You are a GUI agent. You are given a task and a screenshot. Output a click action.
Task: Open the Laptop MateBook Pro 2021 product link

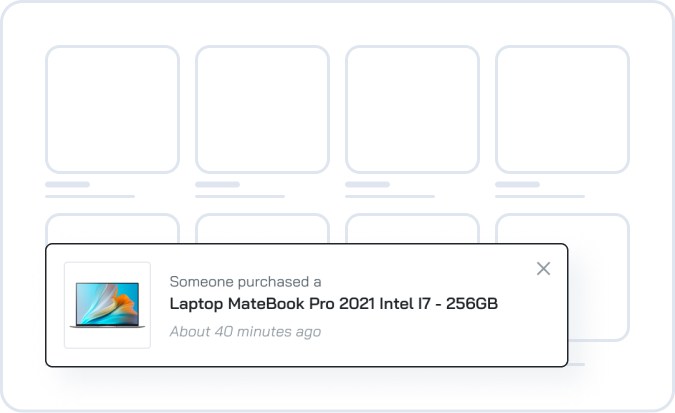334,304
